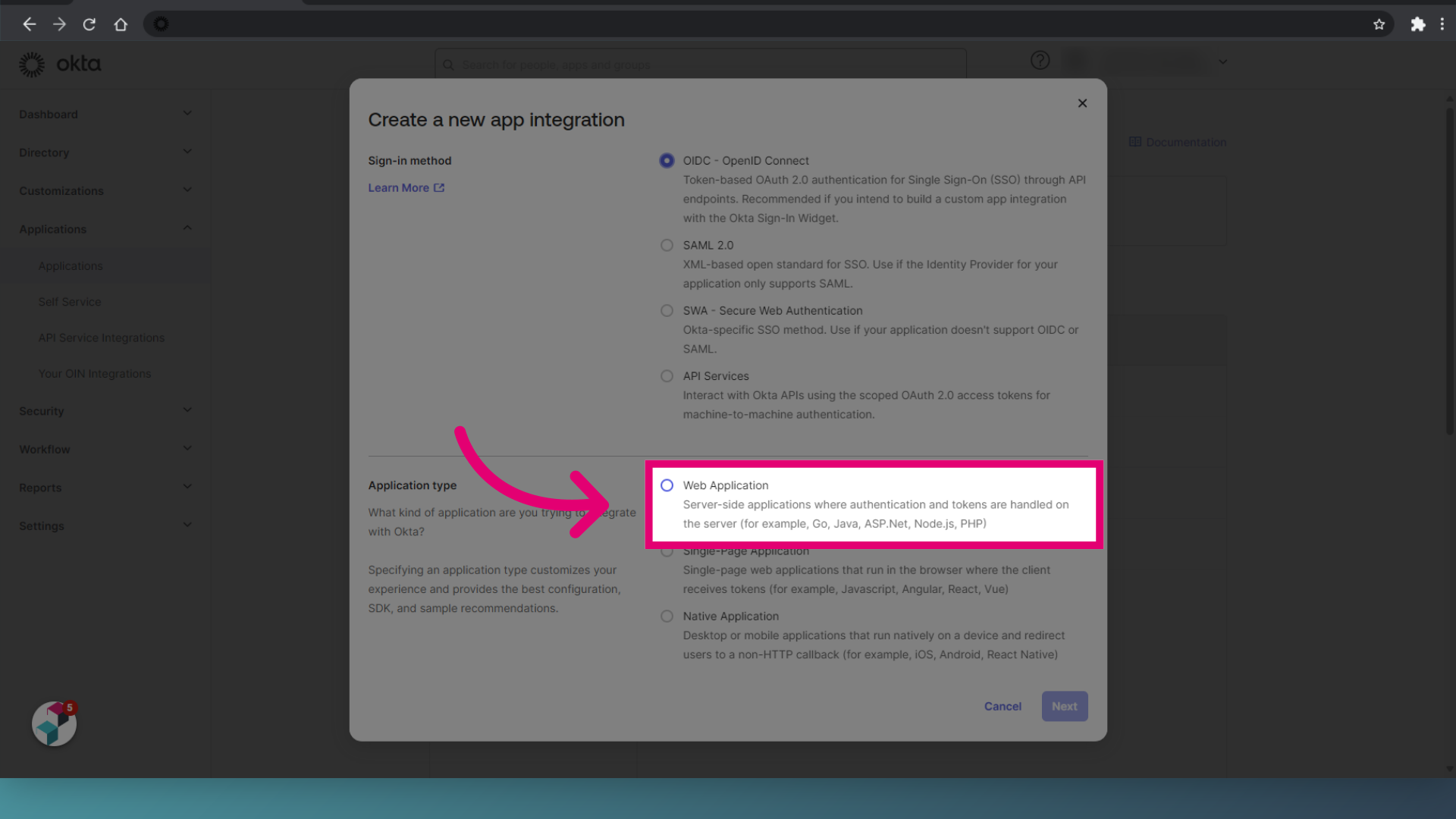Focus the search people, apps field
Screen dimensions: 1456x819
point(701,64)
